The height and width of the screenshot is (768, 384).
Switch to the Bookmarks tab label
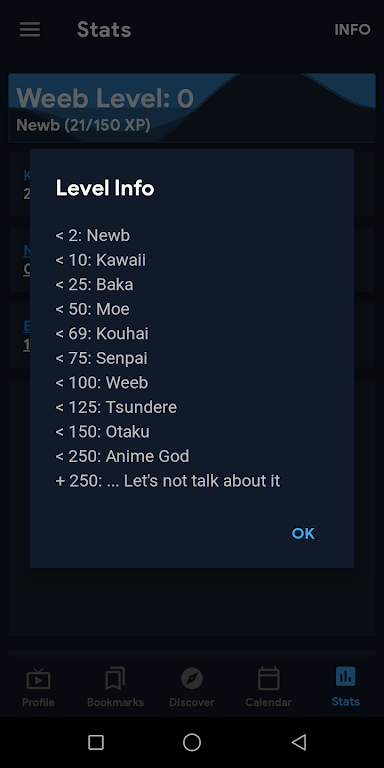pos(115,702)
